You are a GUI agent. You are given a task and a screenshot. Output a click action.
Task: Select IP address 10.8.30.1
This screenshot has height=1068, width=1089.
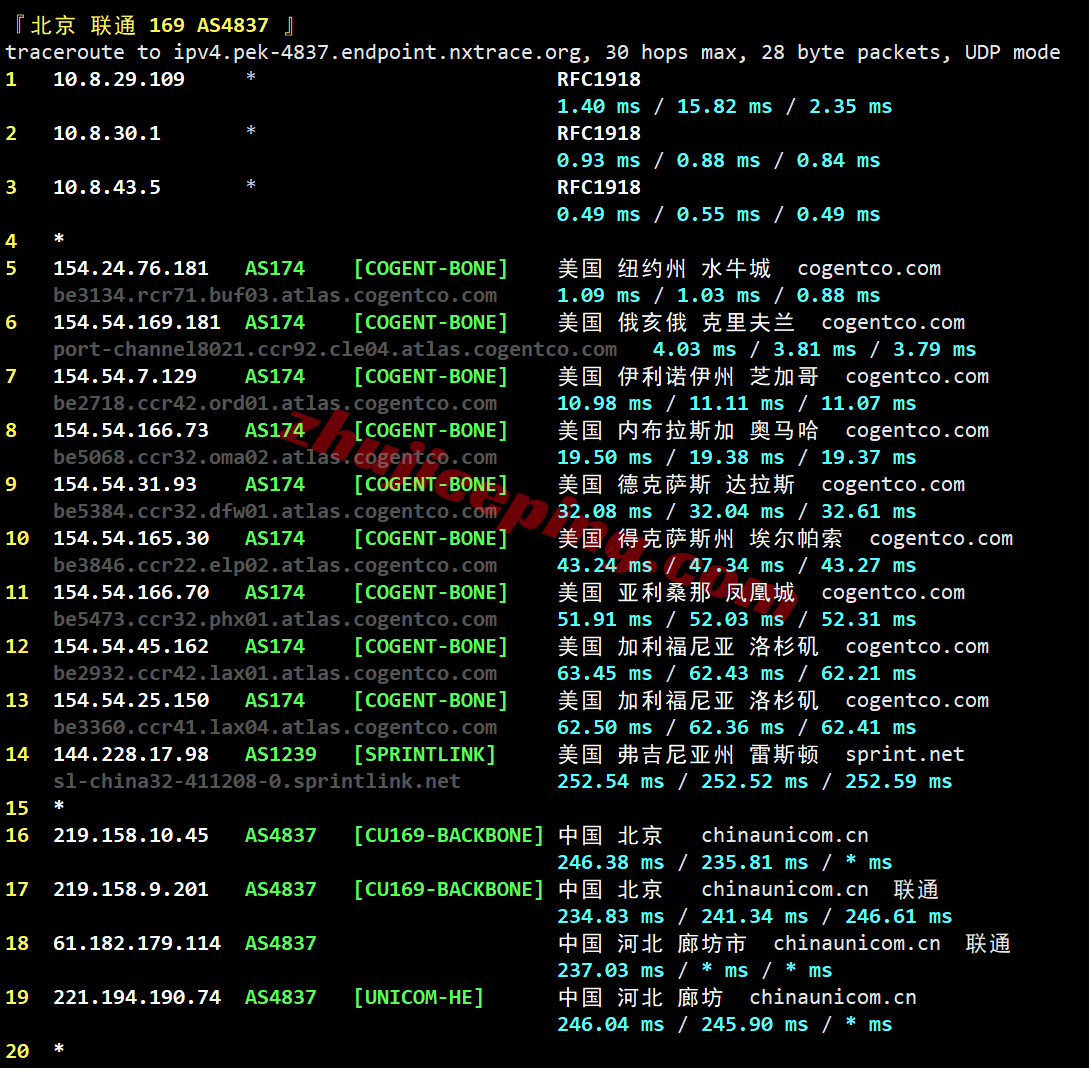107,133
